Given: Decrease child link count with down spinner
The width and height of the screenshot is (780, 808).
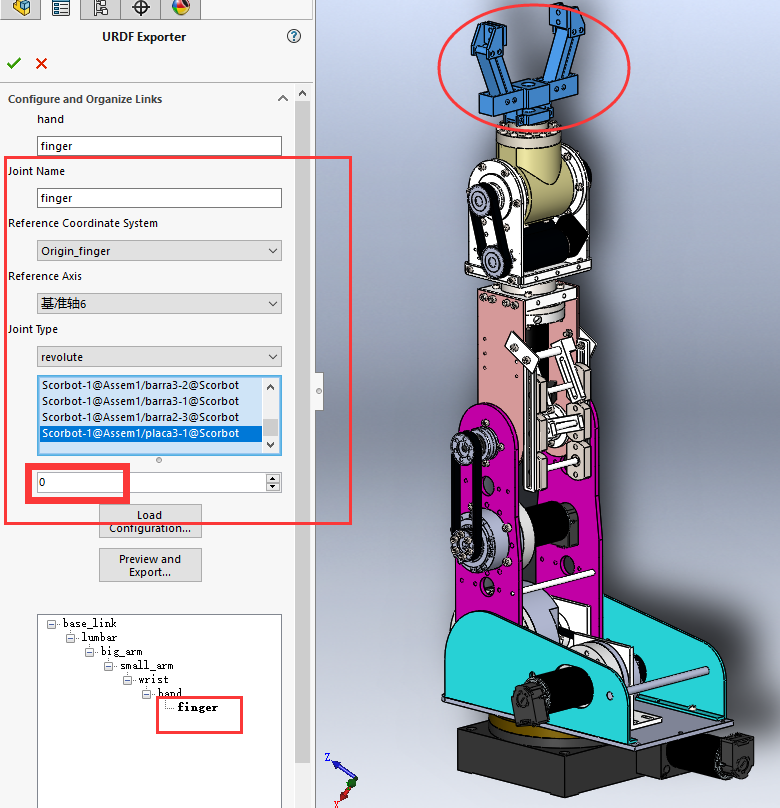Looking at the screenshot, I should click(x=273, y=487).
